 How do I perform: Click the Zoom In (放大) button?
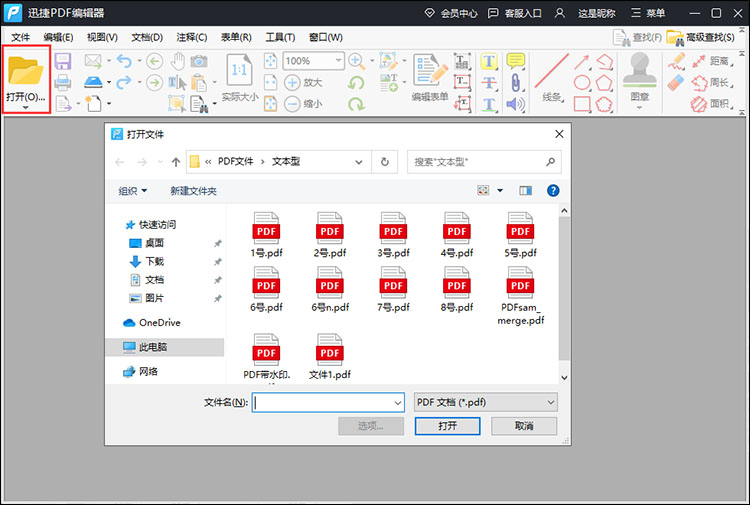tap(303, 82)
